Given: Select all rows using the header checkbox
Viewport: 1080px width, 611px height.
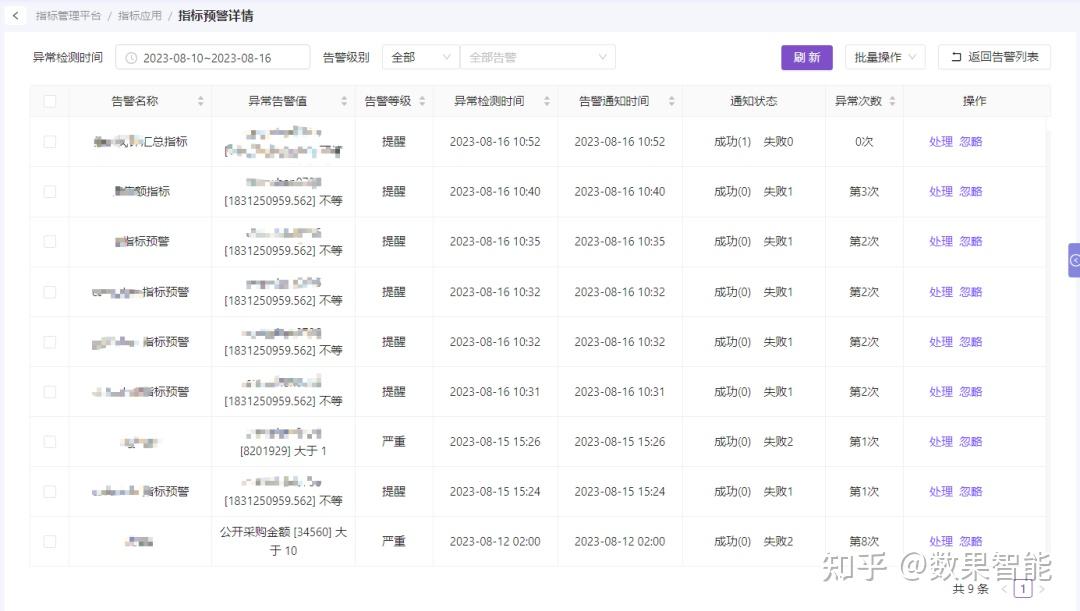Looking at the screenshot, I should click(x=48, y=100).
